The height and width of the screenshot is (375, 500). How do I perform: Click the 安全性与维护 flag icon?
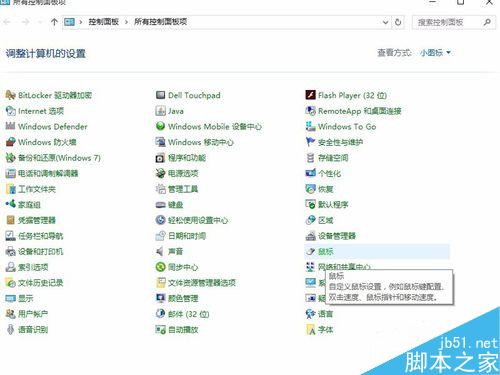pyautogui.click(x=310, y=142)
